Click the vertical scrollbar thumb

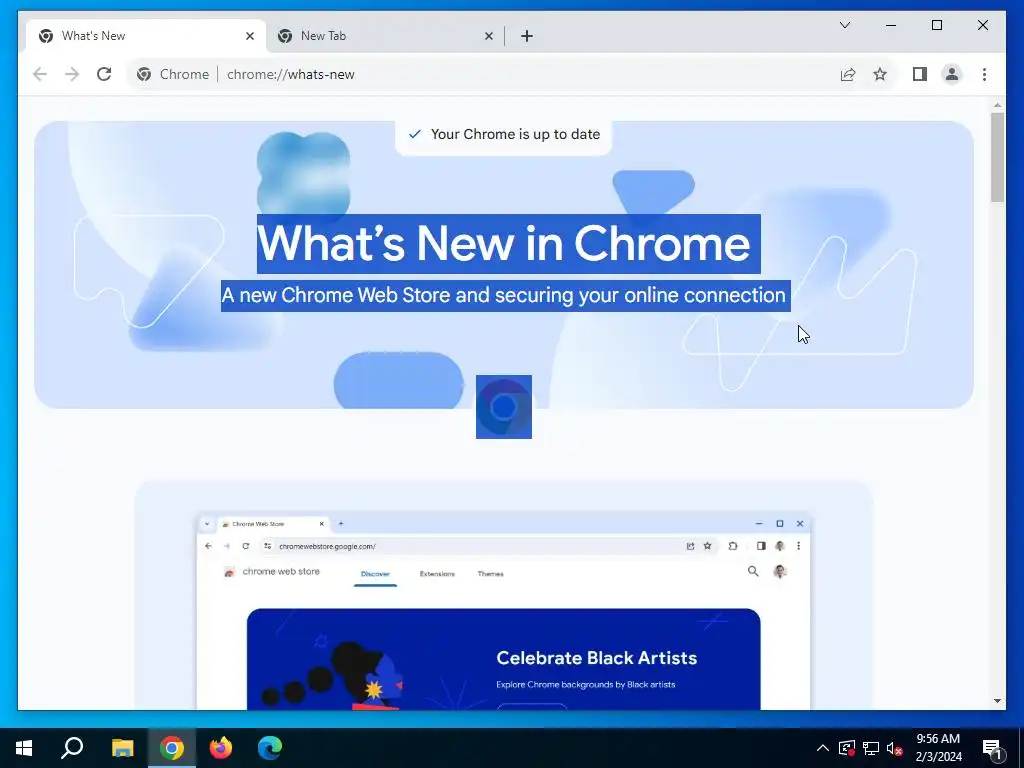[x=997, y=157]
